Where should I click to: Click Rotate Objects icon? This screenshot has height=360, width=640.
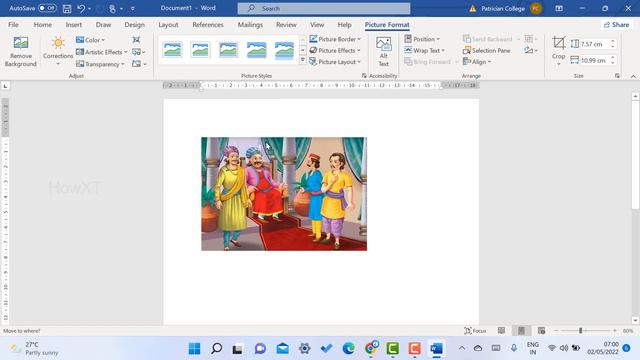(531, 50)
